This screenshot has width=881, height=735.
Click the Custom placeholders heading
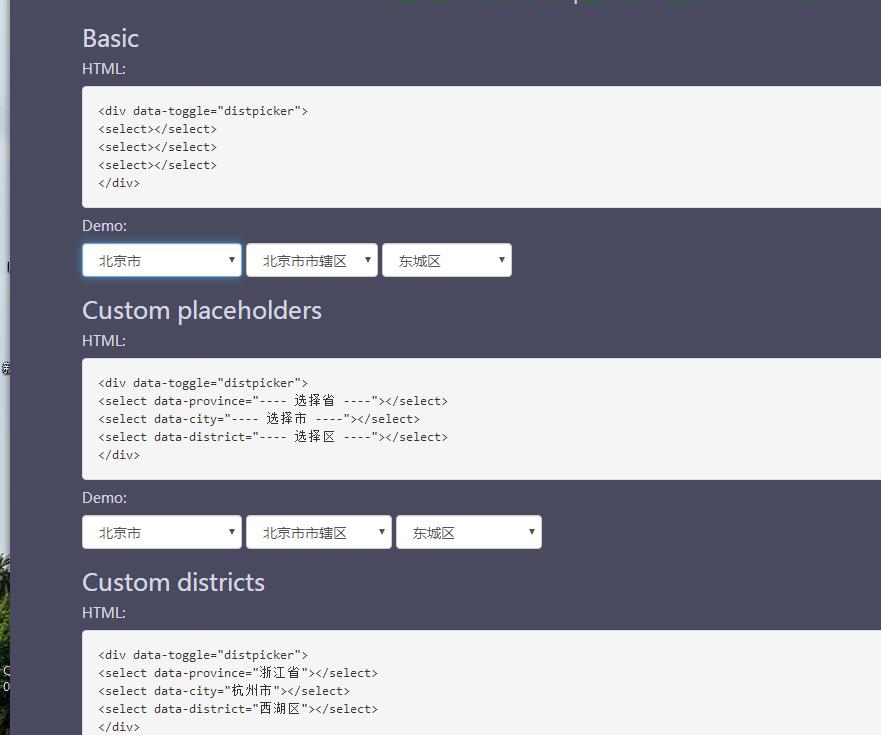coord(202,310)
